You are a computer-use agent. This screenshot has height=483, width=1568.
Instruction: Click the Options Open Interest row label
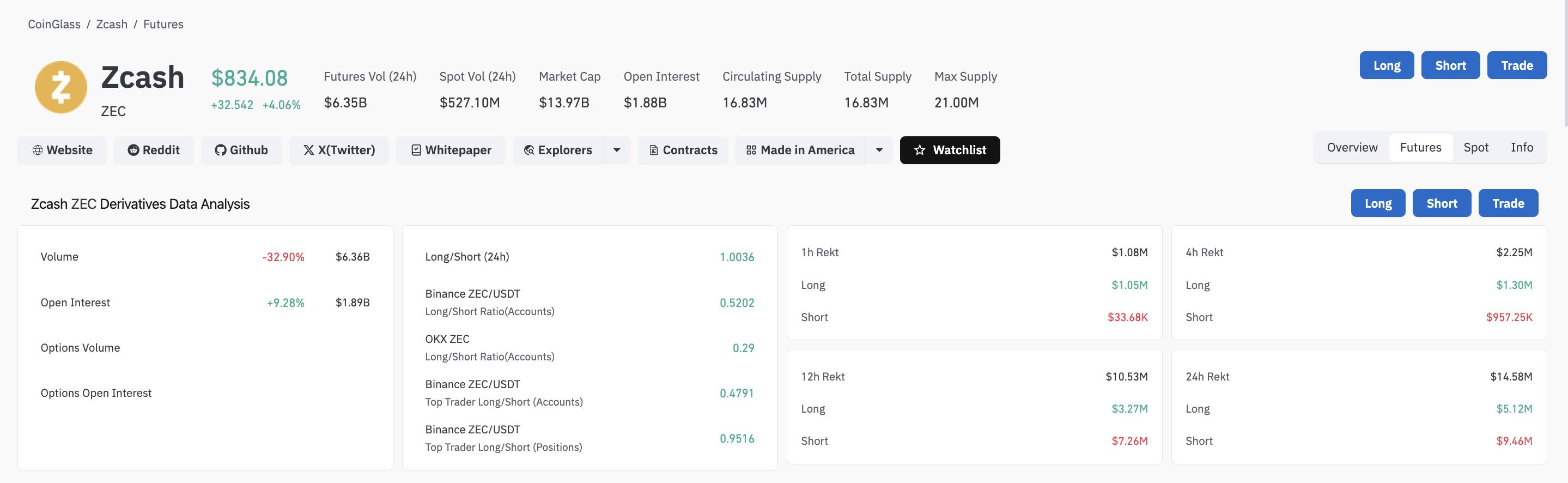click(x=96, y=393)
